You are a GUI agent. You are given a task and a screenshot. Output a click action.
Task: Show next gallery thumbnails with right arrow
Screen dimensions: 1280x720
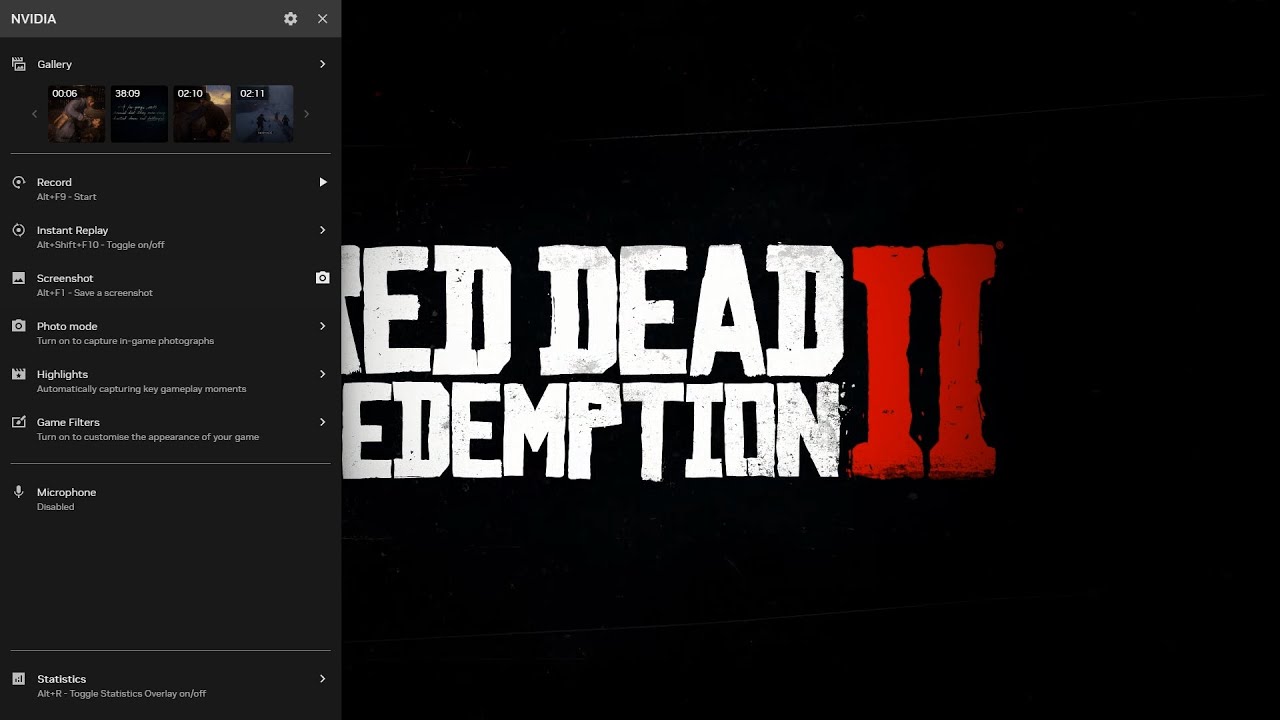306,114
